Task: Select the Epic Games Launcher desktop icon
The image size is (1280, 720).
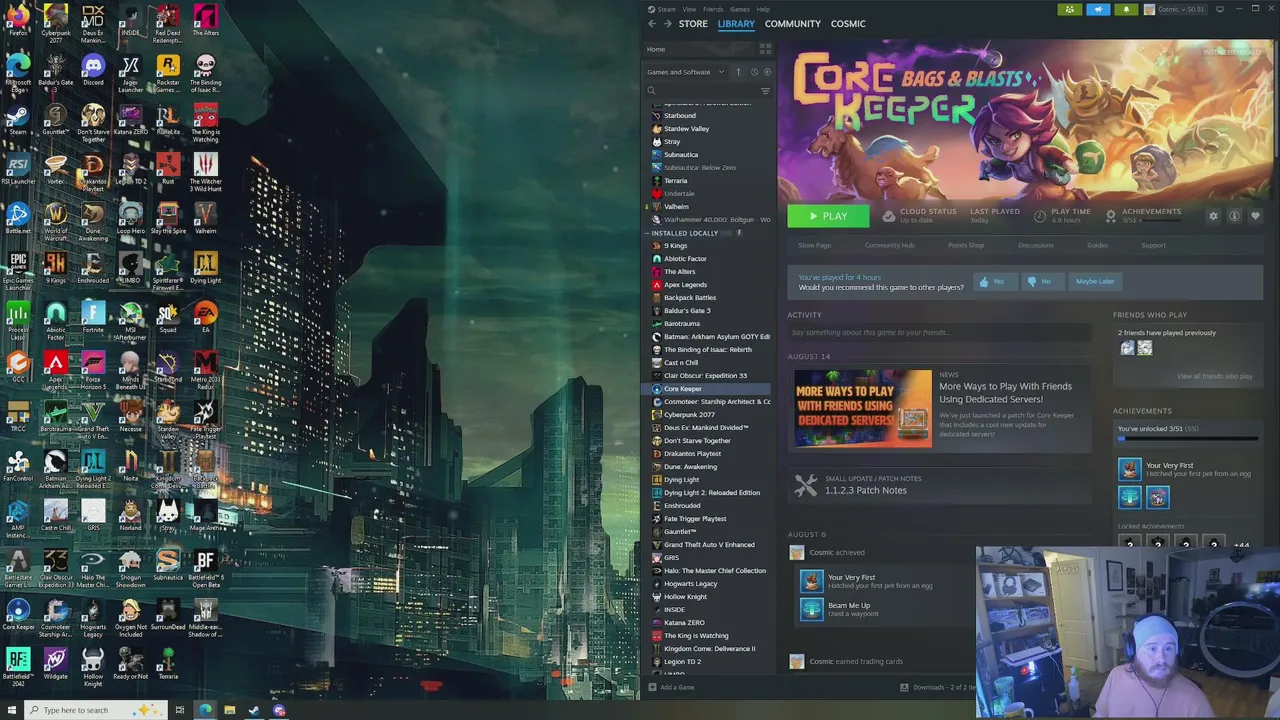Action: click(x=18, y=271)
